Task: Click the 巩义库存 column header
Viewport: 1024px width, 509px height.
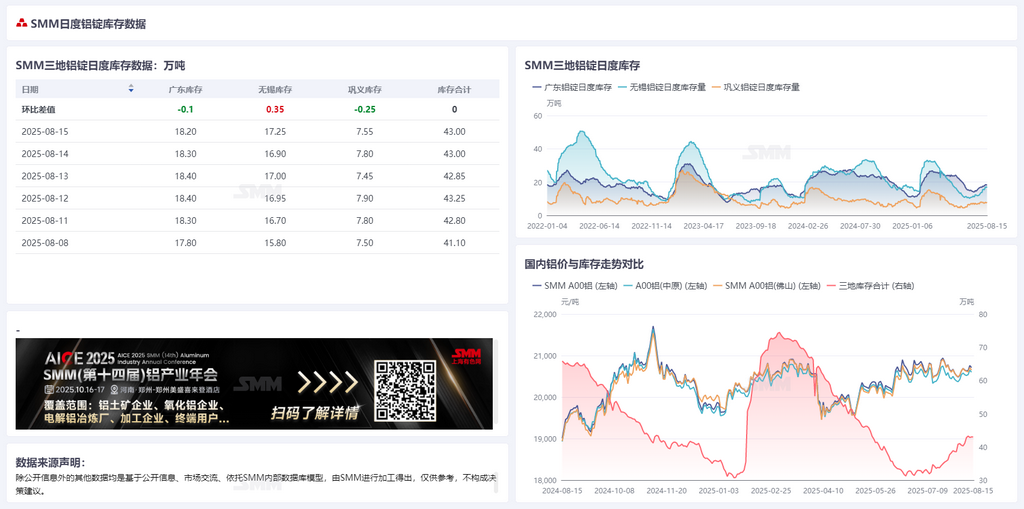Action: point(364,90)
